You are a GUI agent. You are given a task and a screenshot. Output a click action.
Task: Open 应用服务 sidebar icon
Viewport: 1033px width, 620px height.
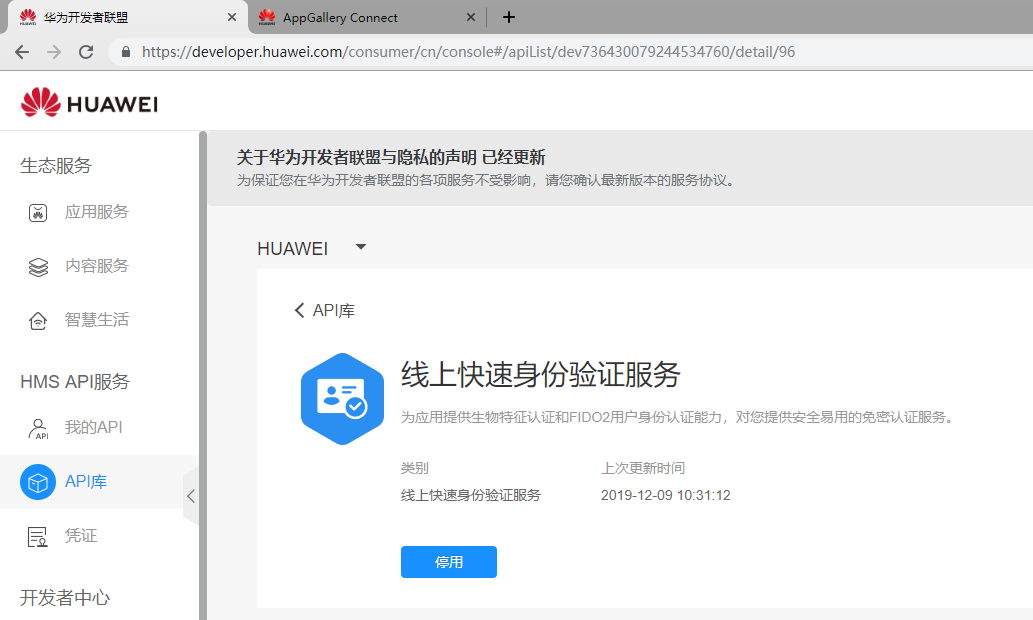38,212
